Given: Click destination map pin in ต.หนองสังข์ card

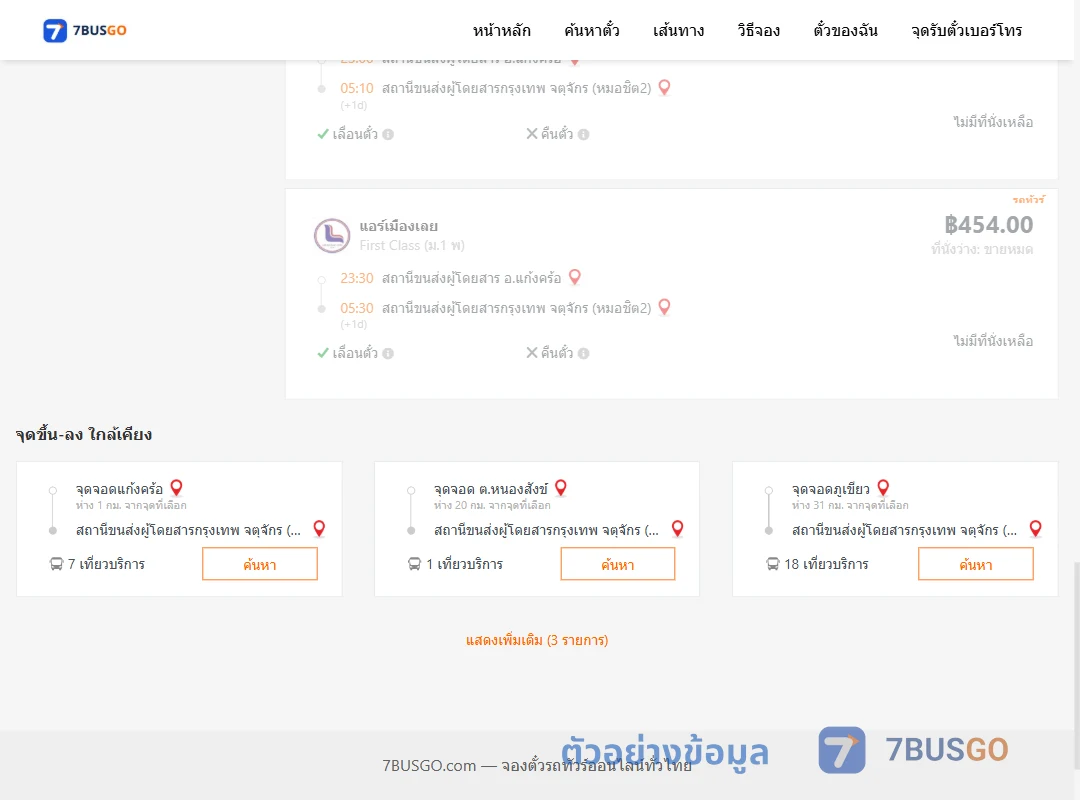Looking at the screenshot, I should click(678, 529).
